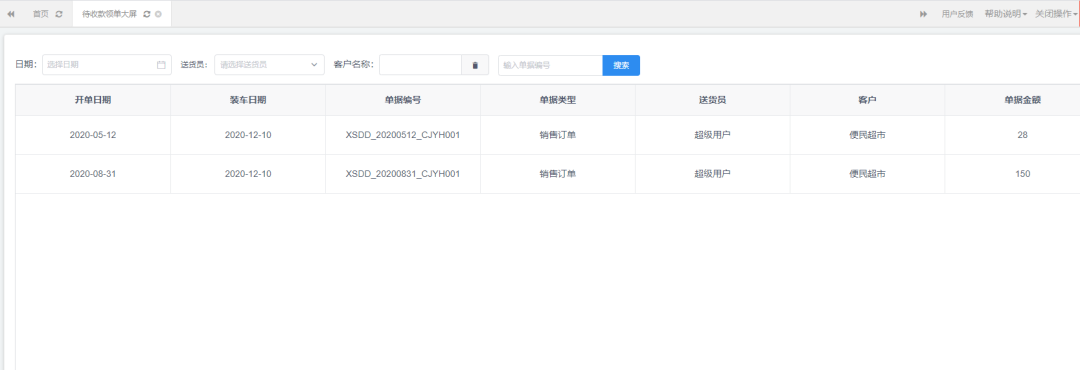
Task: Expand the 帮助说明 dropdown menu
Action: pos(1006,14)
